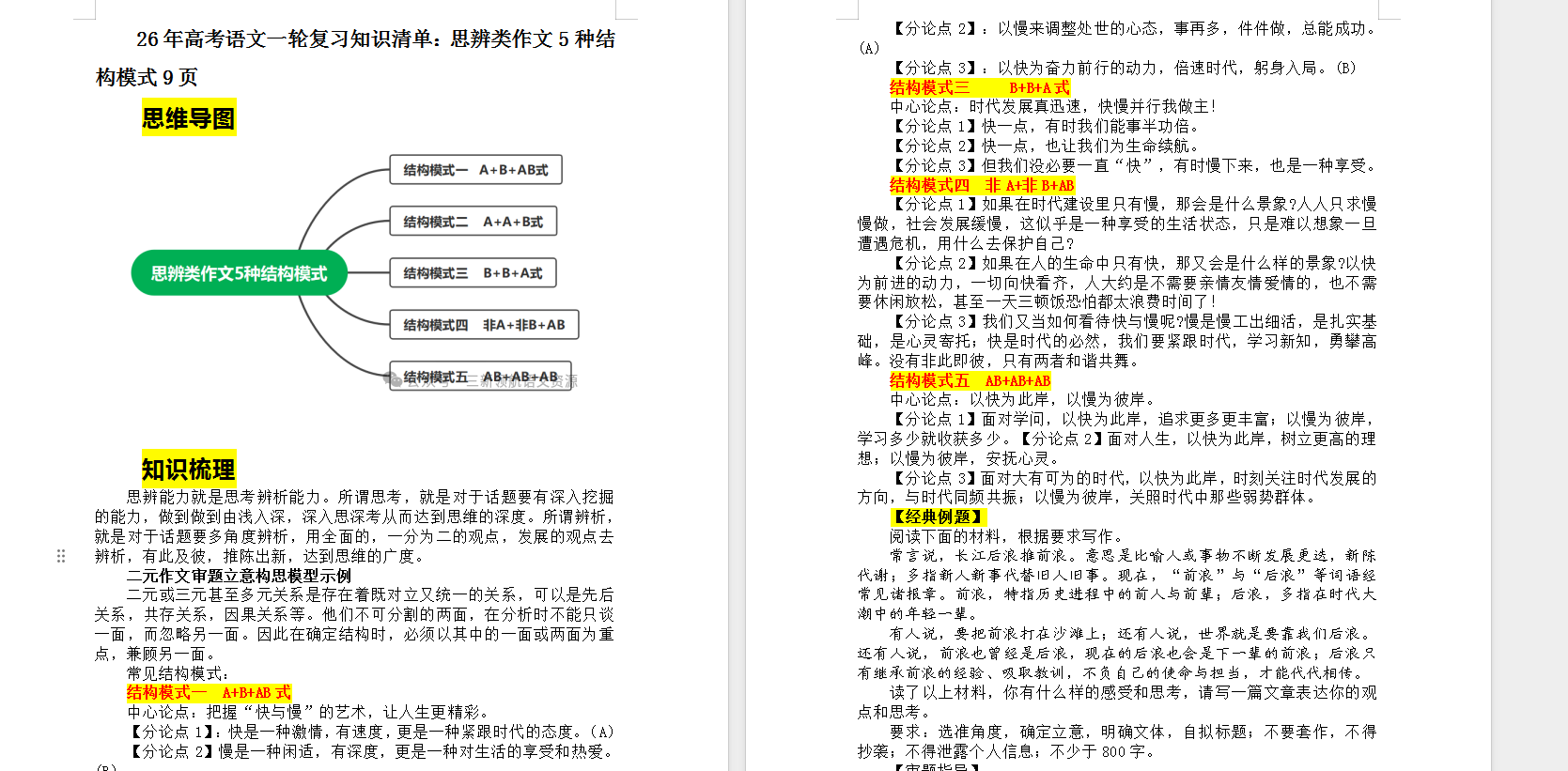1568x771 pixels.
Task: Place cursor in the document title line
Action: 375,39
